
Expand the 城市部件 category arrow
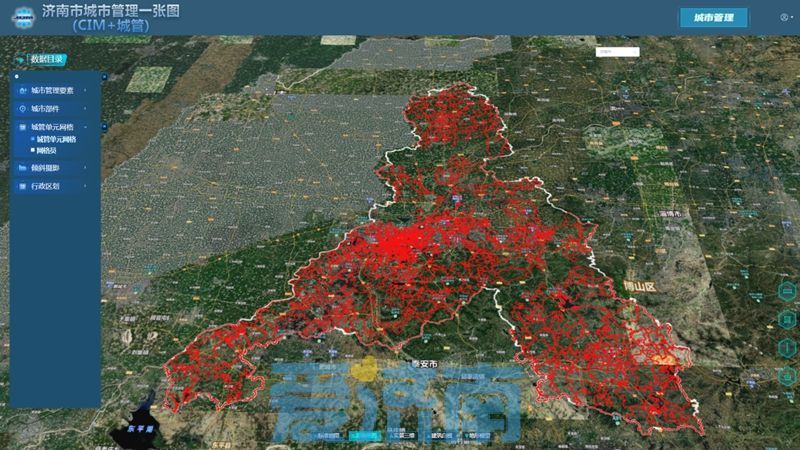pyautogui.click(x=85, y=108)
